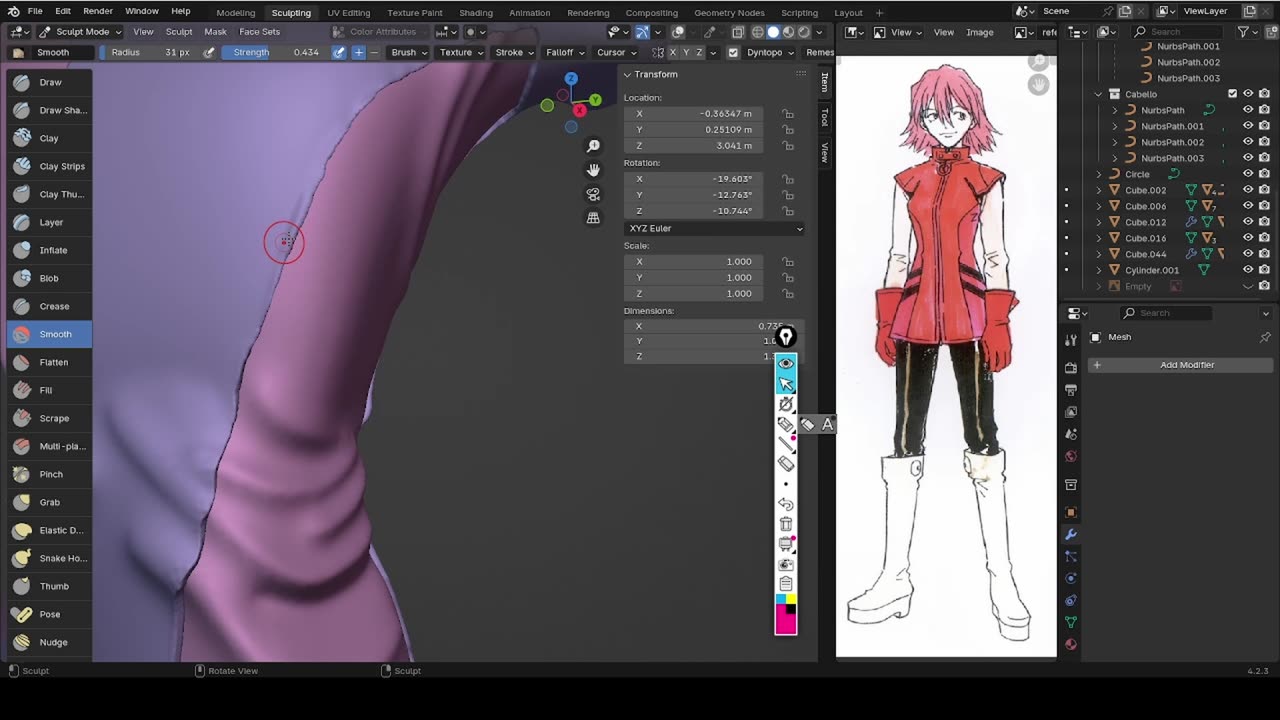Switch orthographic perspective grid icon
The image size is (1280, 720).
click(593, 218)
